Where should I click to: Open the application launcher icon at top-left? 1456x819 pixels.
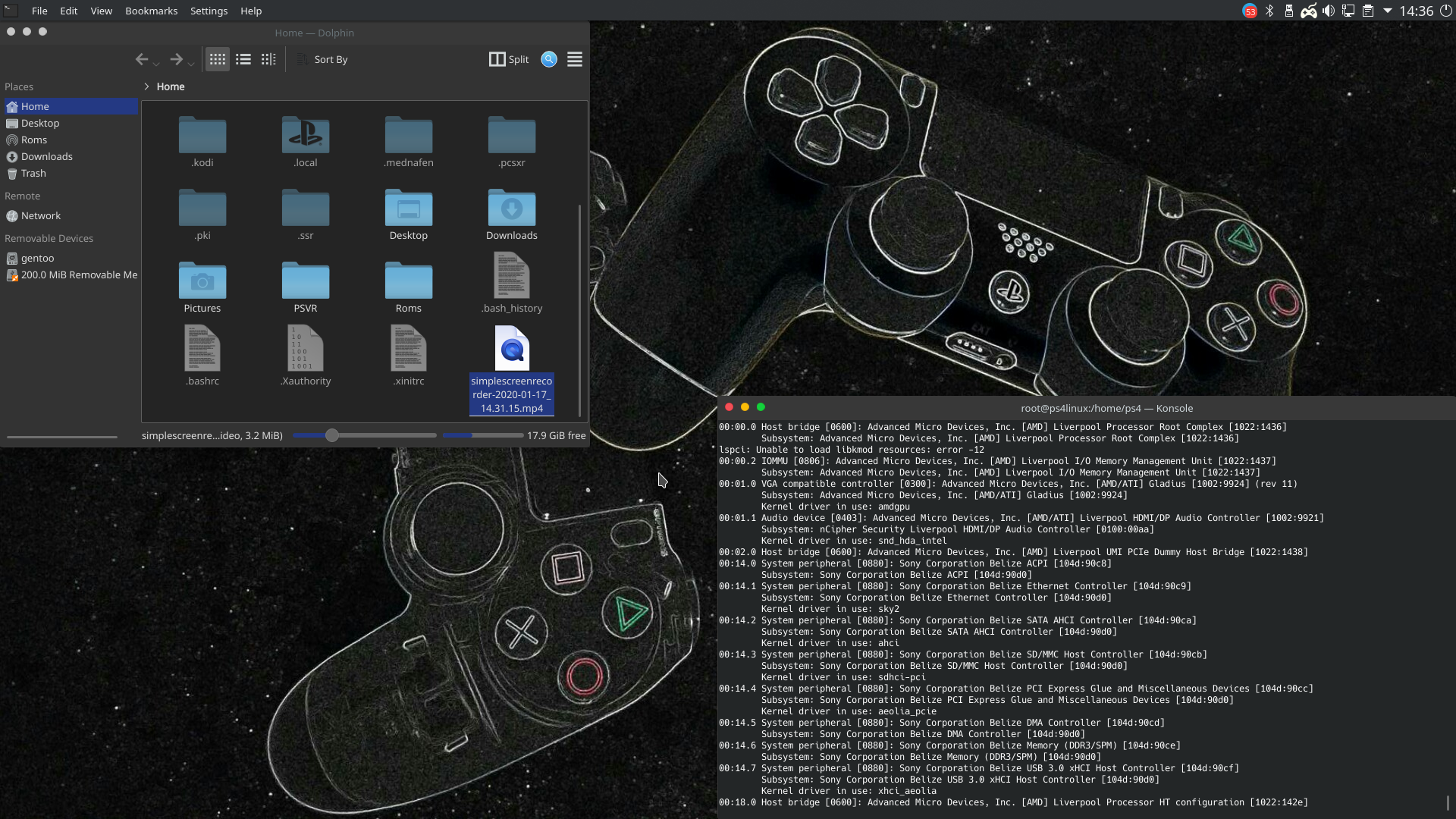click(11, 11)
